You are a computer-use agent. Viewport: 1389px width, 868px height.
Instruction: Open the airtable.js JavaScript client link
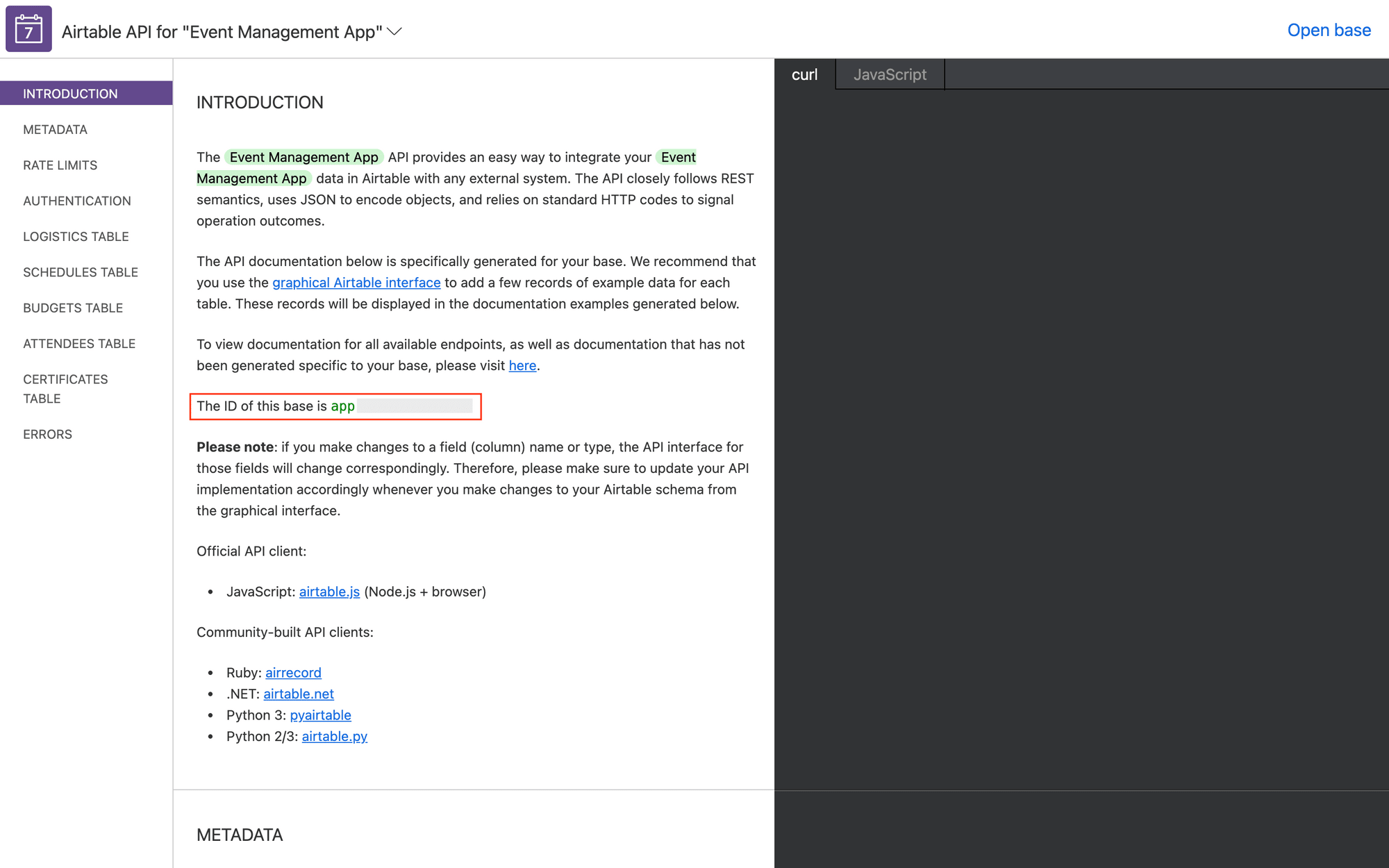tap(329, 592)
